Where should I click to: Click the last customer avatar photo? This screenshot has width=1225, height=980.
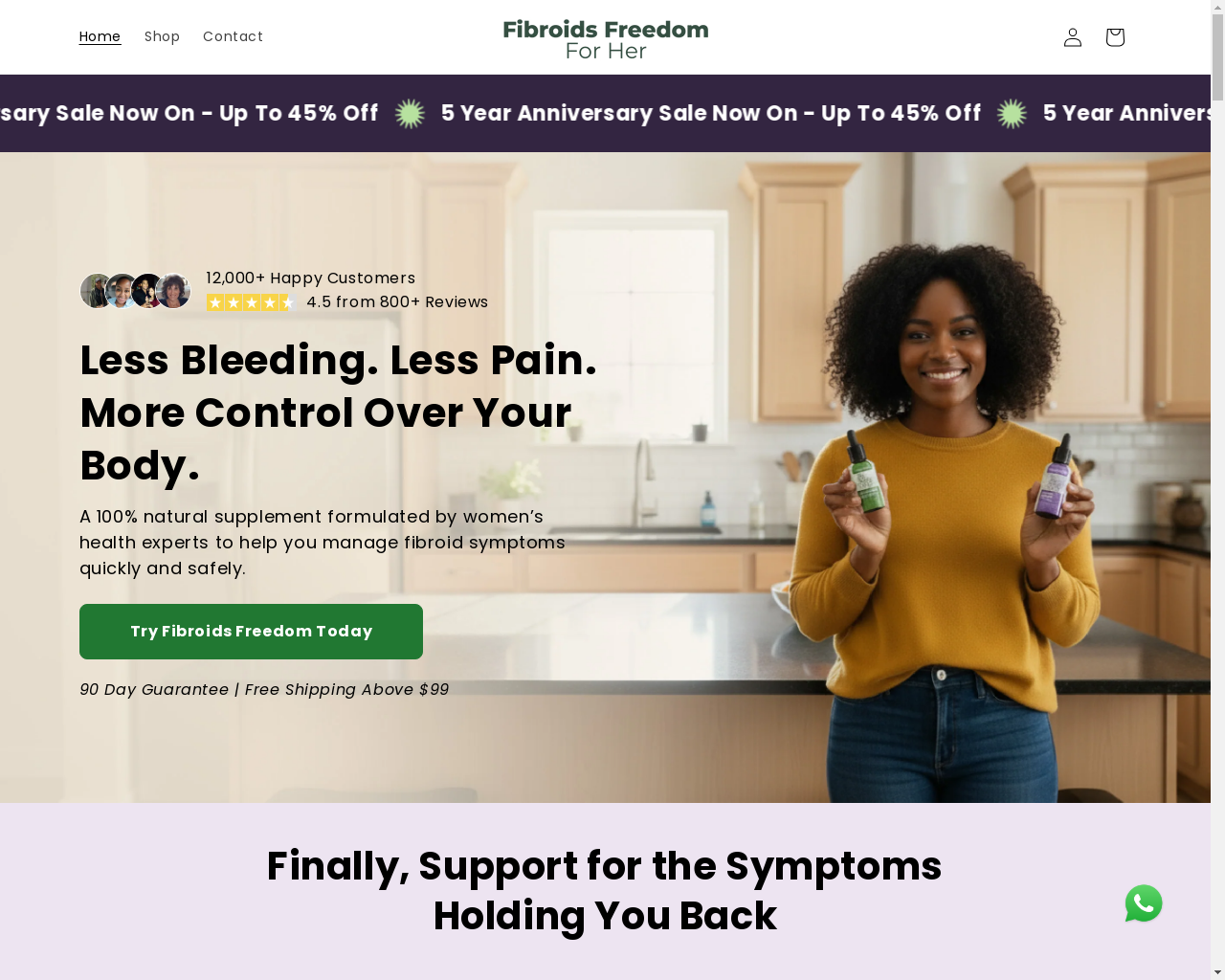tap(173, 291)
